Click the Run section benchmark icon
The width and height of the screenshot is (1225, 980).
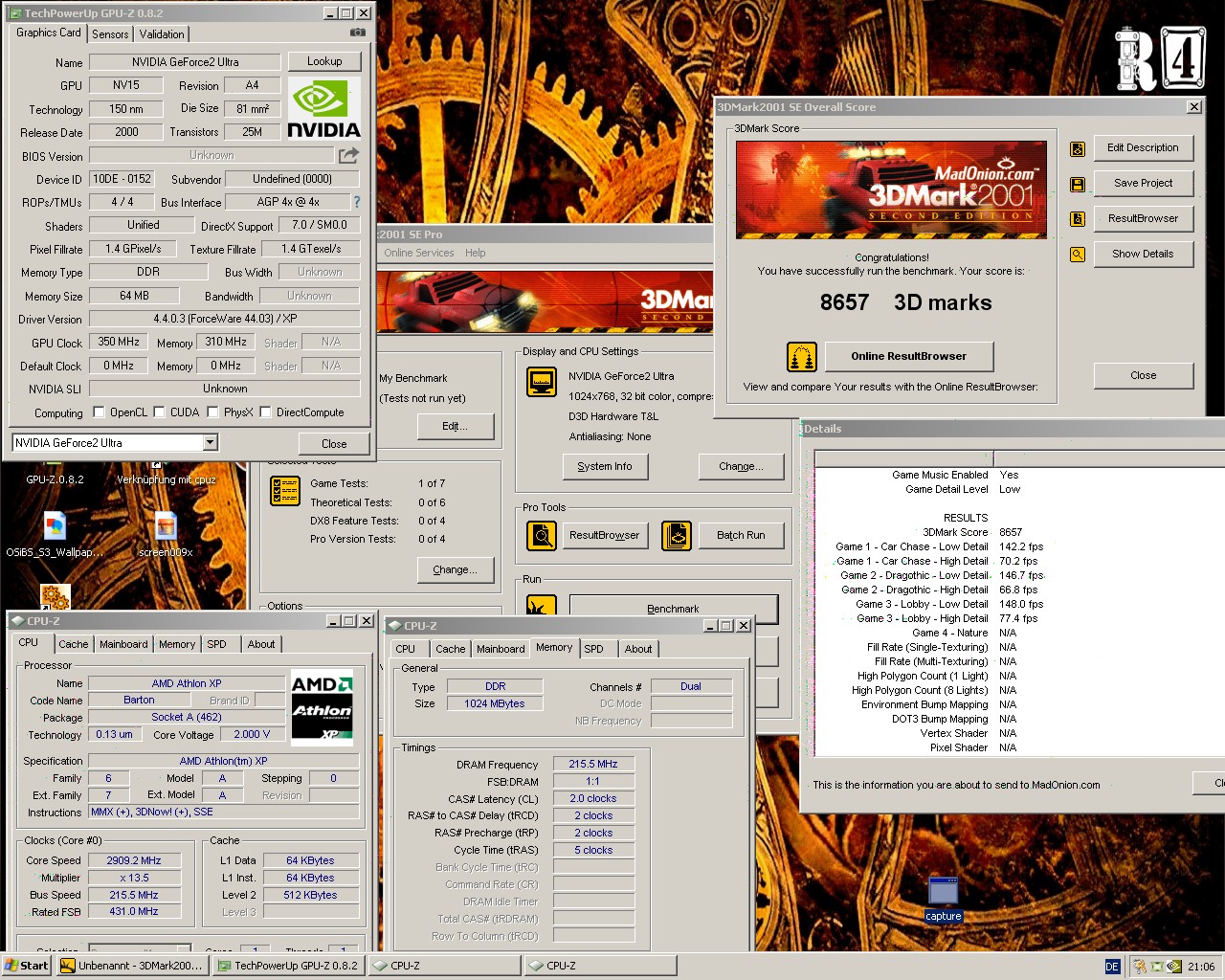pos(542,605)
